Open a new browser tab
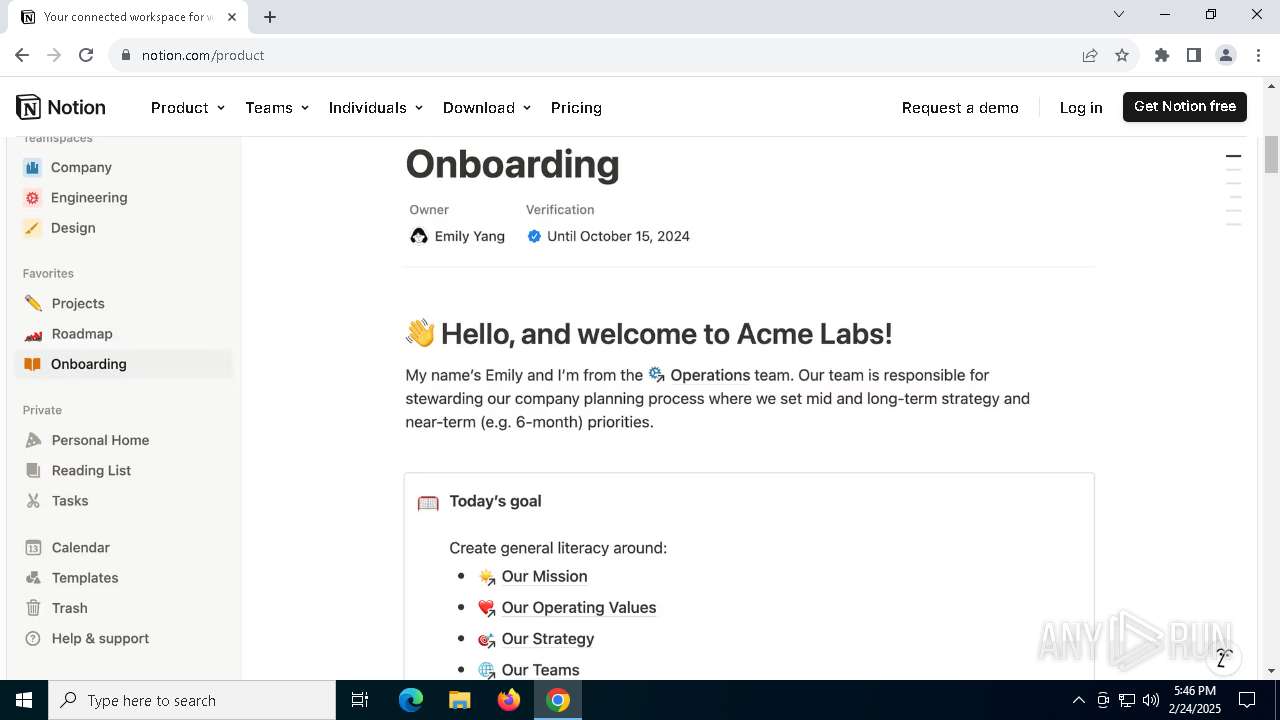 (x=270, y=17)
